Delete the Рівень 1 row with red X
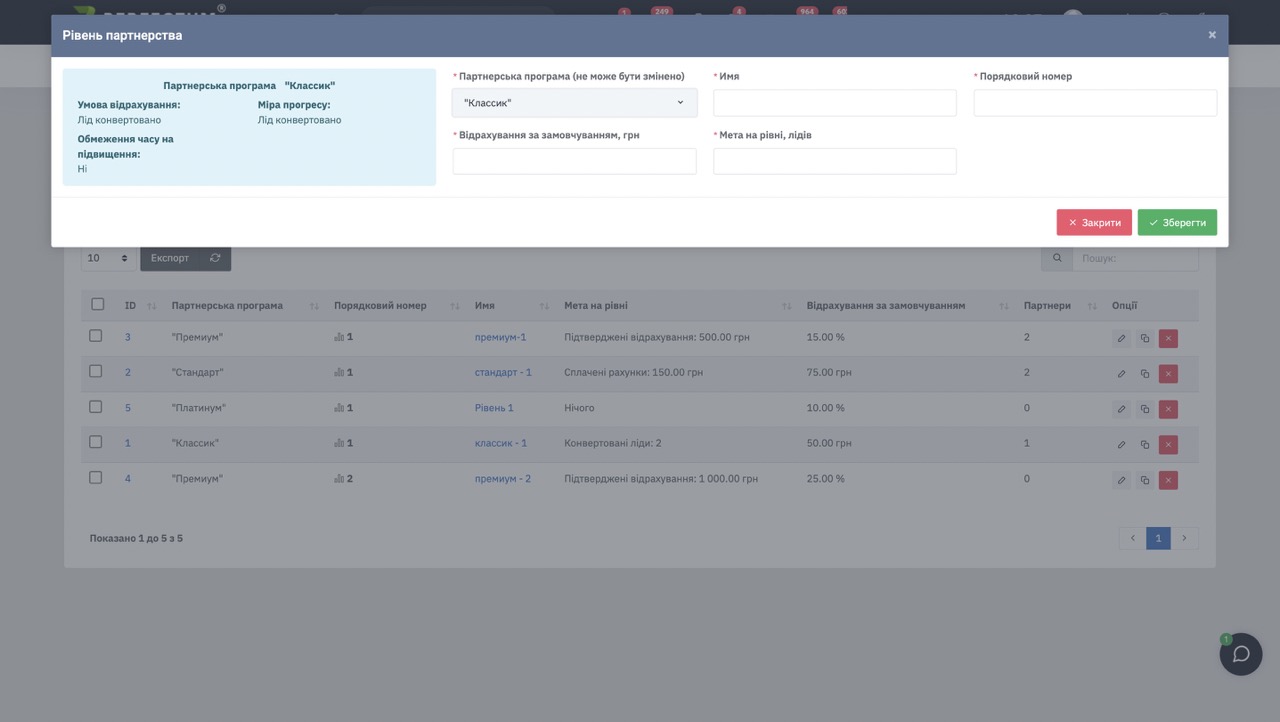Image resolution: width=1280 pixels, height=722 pixels. [1168, 409]
